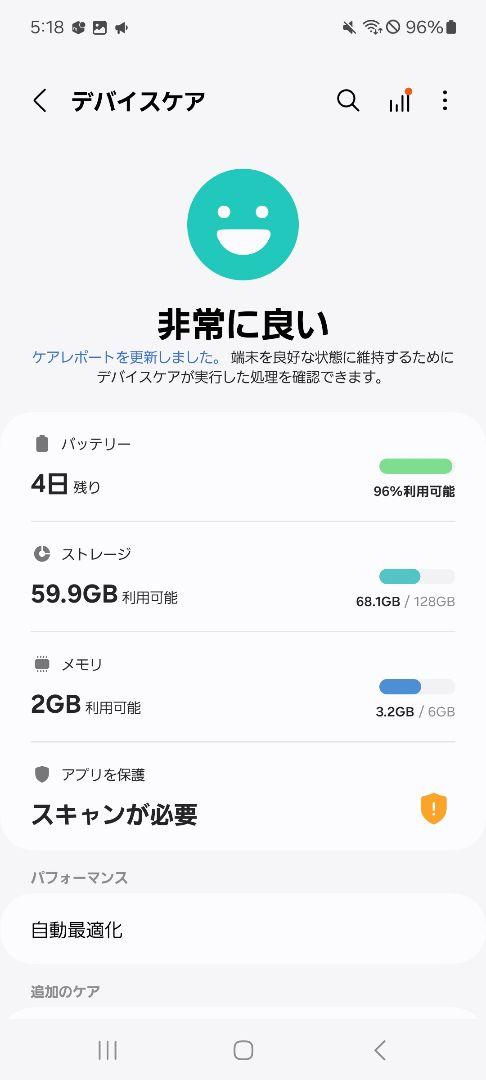Tap the storage pie icon beside ストレージ
The image size is (486, 1080).
pyautogui.click(x=42, y=553)
